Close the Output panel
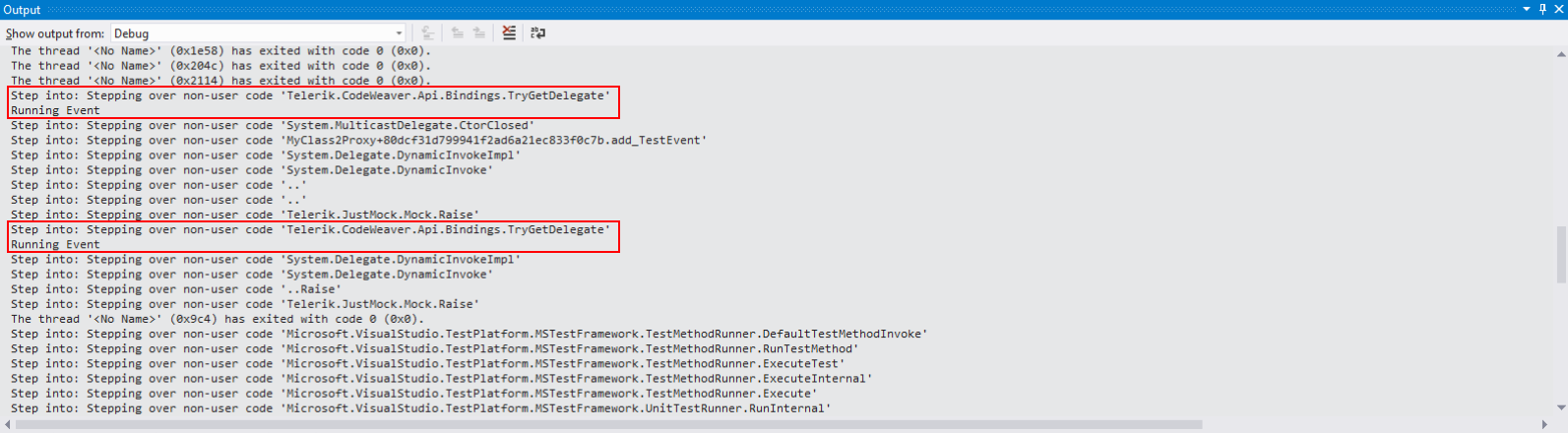Screen dimensions: 1568x433 (1558, 9)
